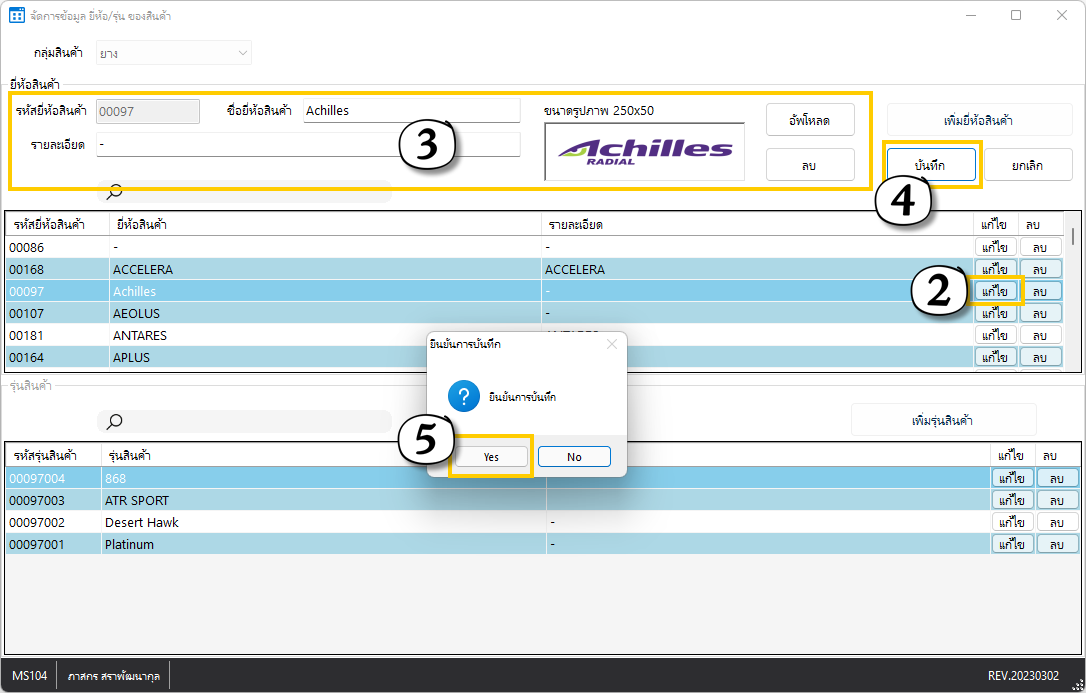The height and width of the screenshot is (693, 1086).
Task: Delete the brand logo image with ลบ
Action: [x=810, y=165]
